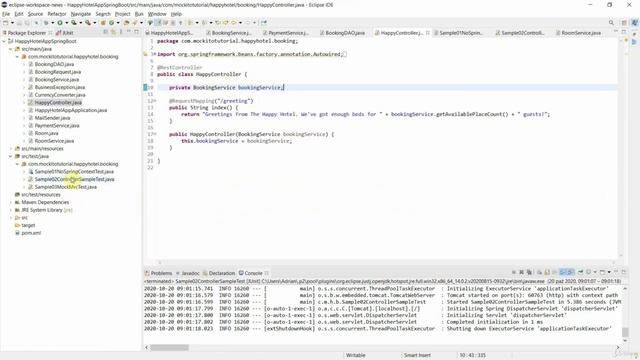Viewport: 640px width, 360px height.
Task: Expand the JRE System Library node
Action: (x=11, y=210)
